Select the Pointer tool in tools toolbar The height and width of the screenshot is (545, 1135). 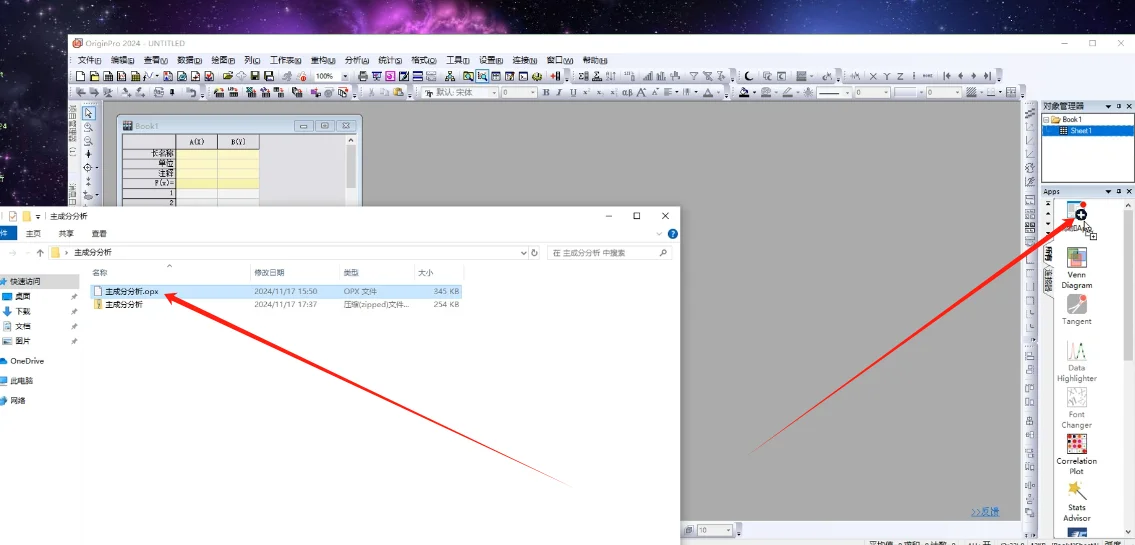[x=88, y=113]
